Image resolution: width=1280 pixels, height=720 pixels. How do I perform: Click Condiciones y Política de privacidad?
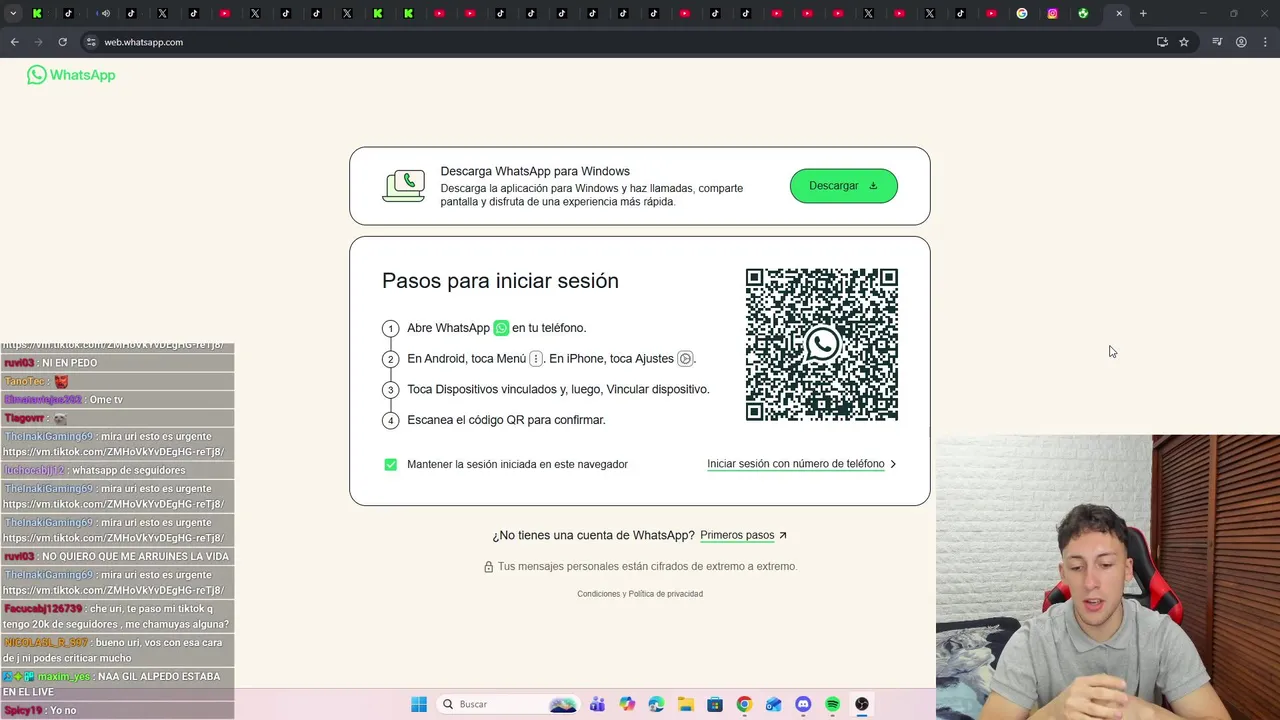640,594
